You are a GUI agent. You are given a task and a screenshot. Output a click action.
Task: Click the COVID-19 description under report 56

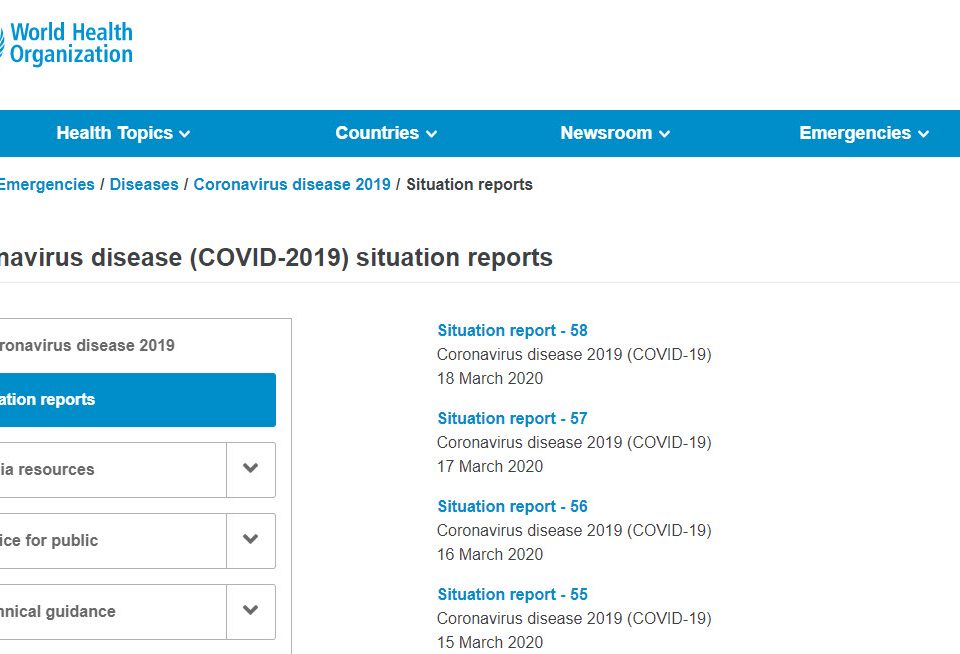574,530
